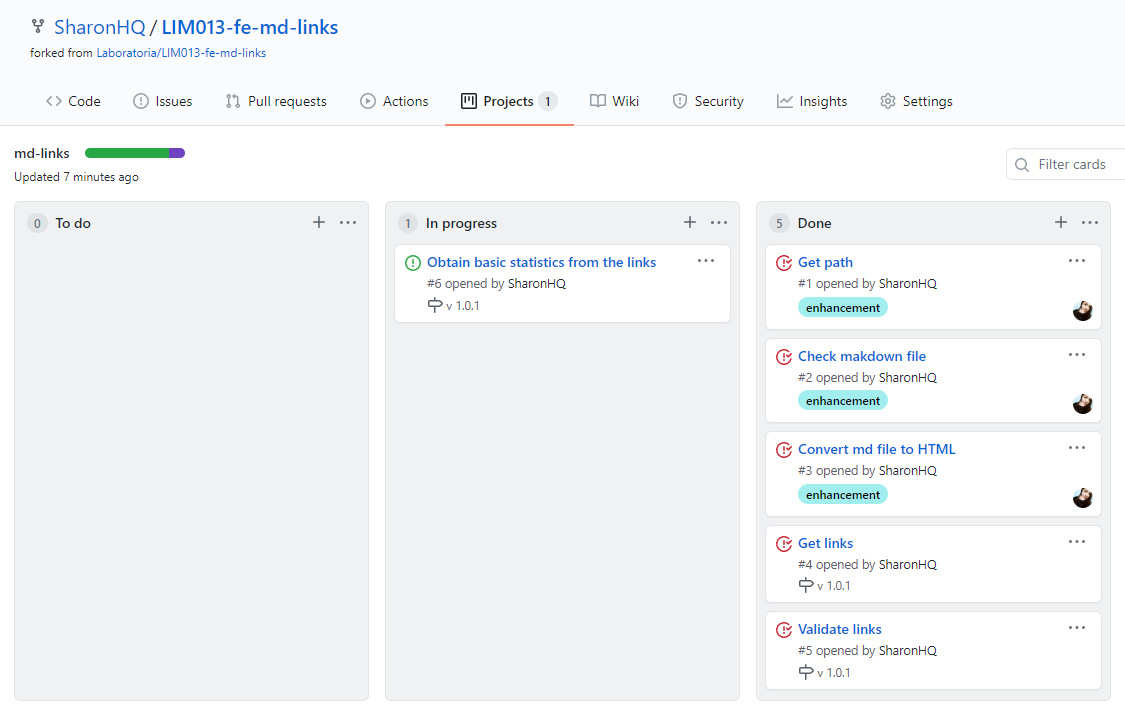Open the Validate links issue
The height and width of the screenshot is (715, 1125).
[839, 630]
